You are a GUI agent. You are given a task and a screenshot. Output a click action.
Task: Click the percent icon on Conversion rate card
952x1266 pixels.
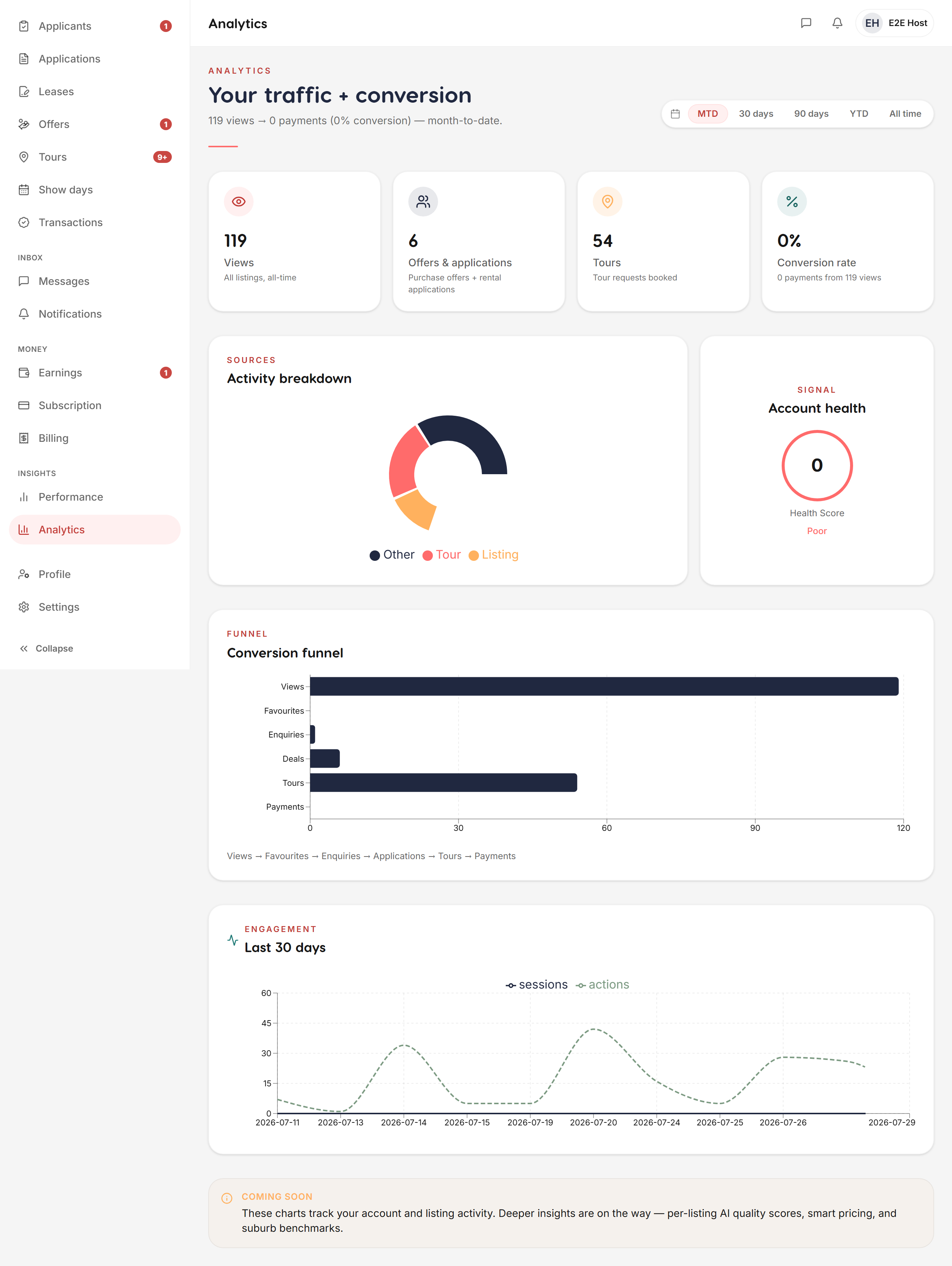click(x=792, y=202)
